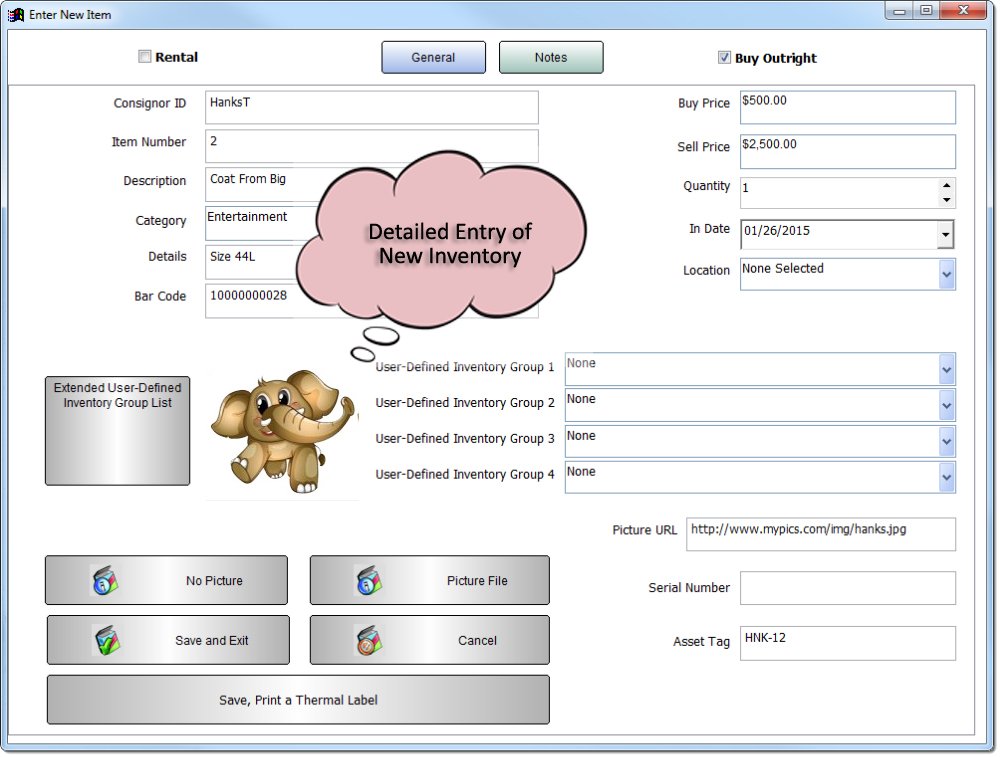Open User-Defined Inventory Group 4 dropdown

tap(946, 477)
